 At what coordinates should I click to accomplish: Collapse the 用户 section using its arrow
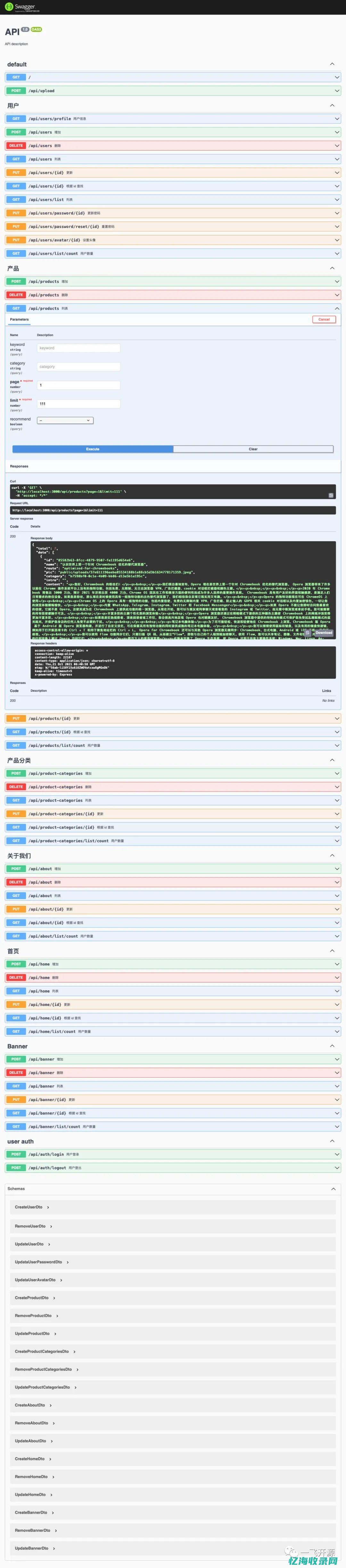pyautogui.click(x=332, y=105)
